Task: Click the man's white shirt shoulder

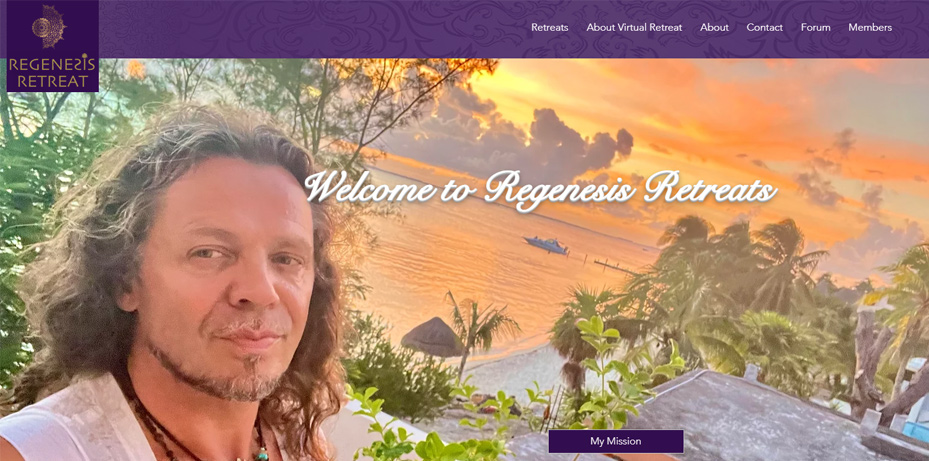Action: tap(65, 421)
